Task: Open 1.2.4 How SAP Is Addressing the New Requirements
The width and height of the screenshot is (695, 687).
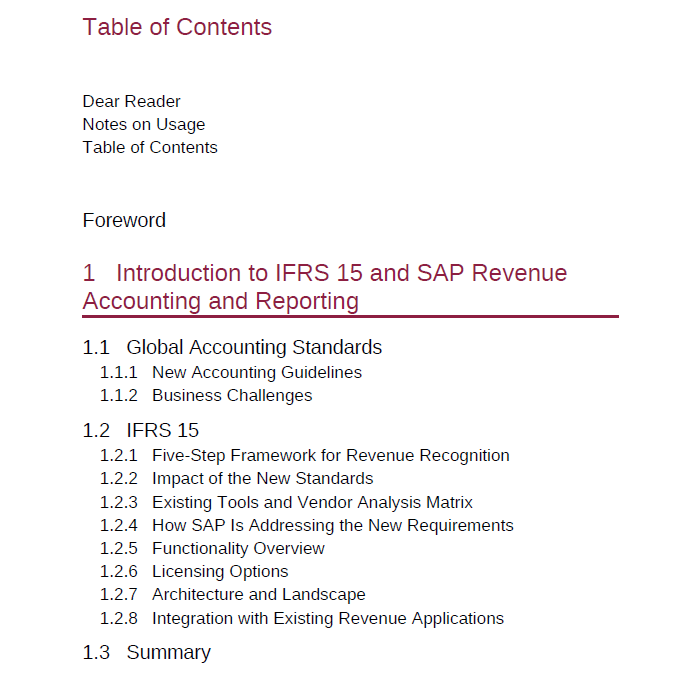Action: 306,525
